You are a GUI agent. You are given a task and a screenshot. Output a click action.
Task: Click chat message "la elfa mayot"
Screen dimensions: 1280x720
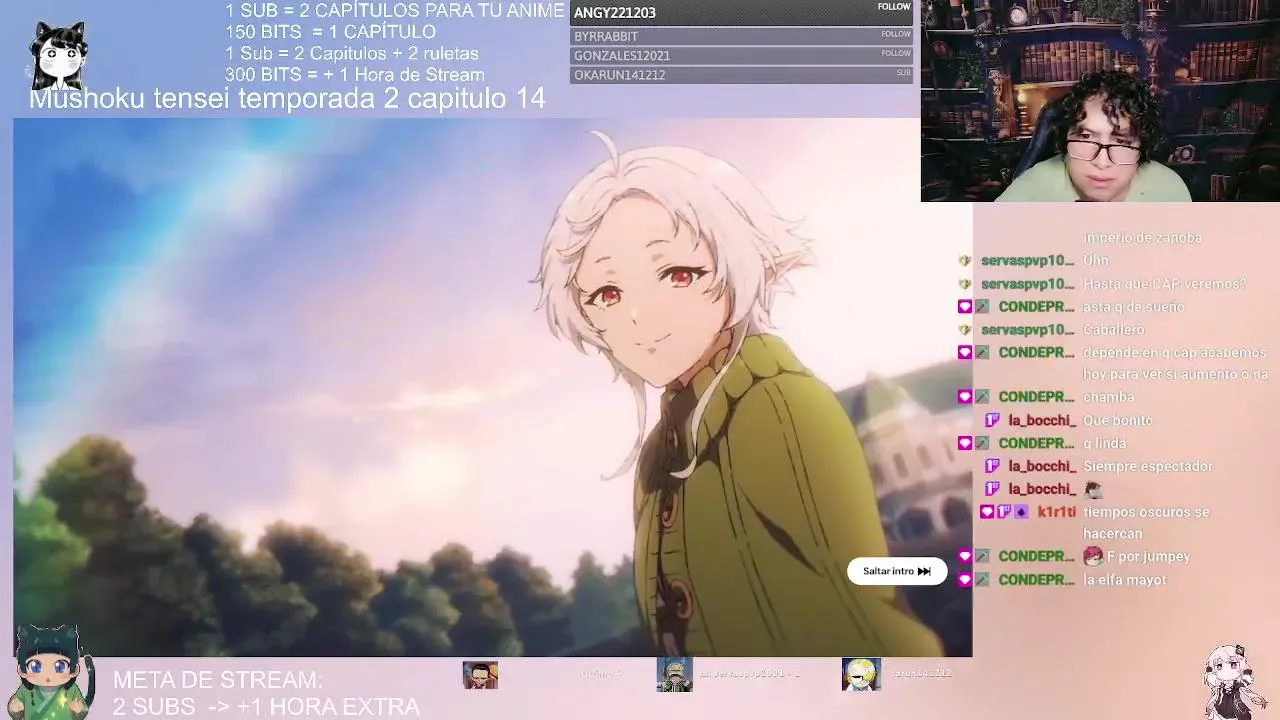tap(1125, 580)
